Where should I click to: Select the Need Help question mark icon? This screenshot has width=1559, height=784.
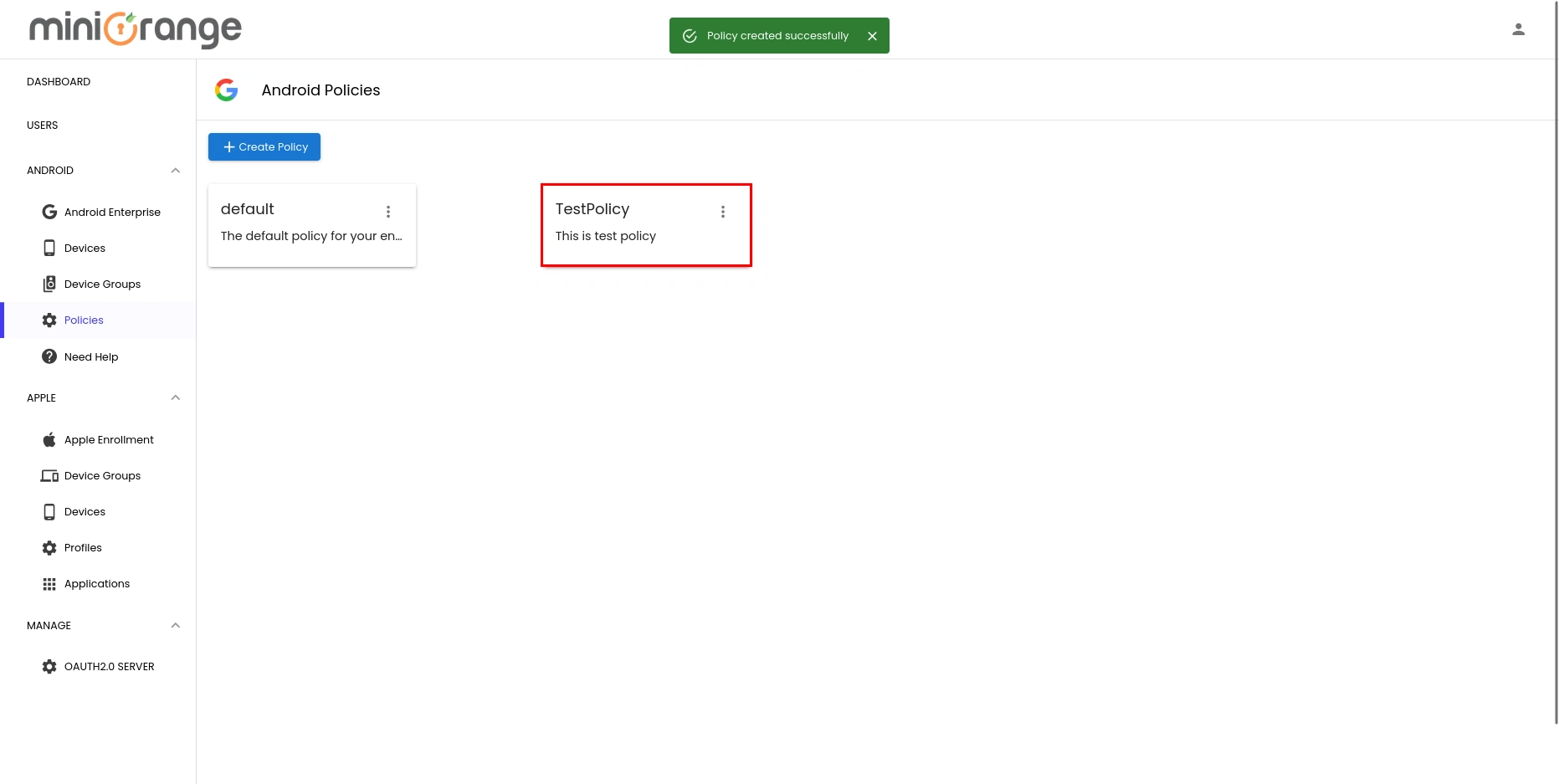[x=49, y=356]
